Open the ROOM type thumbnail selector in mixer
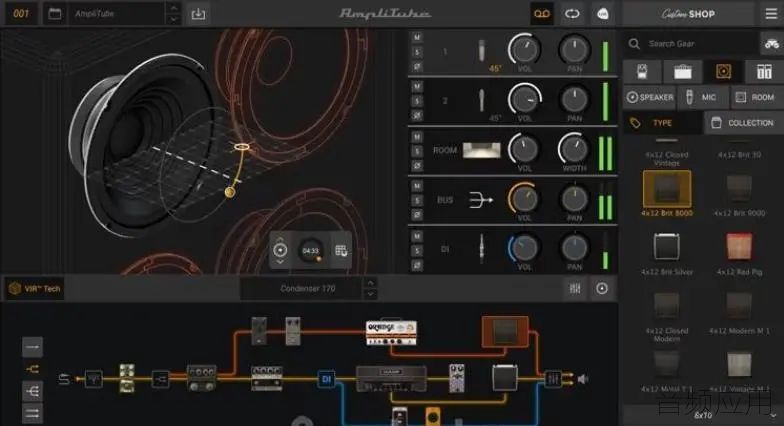This screenshot has height=426, width=784. 482,150
